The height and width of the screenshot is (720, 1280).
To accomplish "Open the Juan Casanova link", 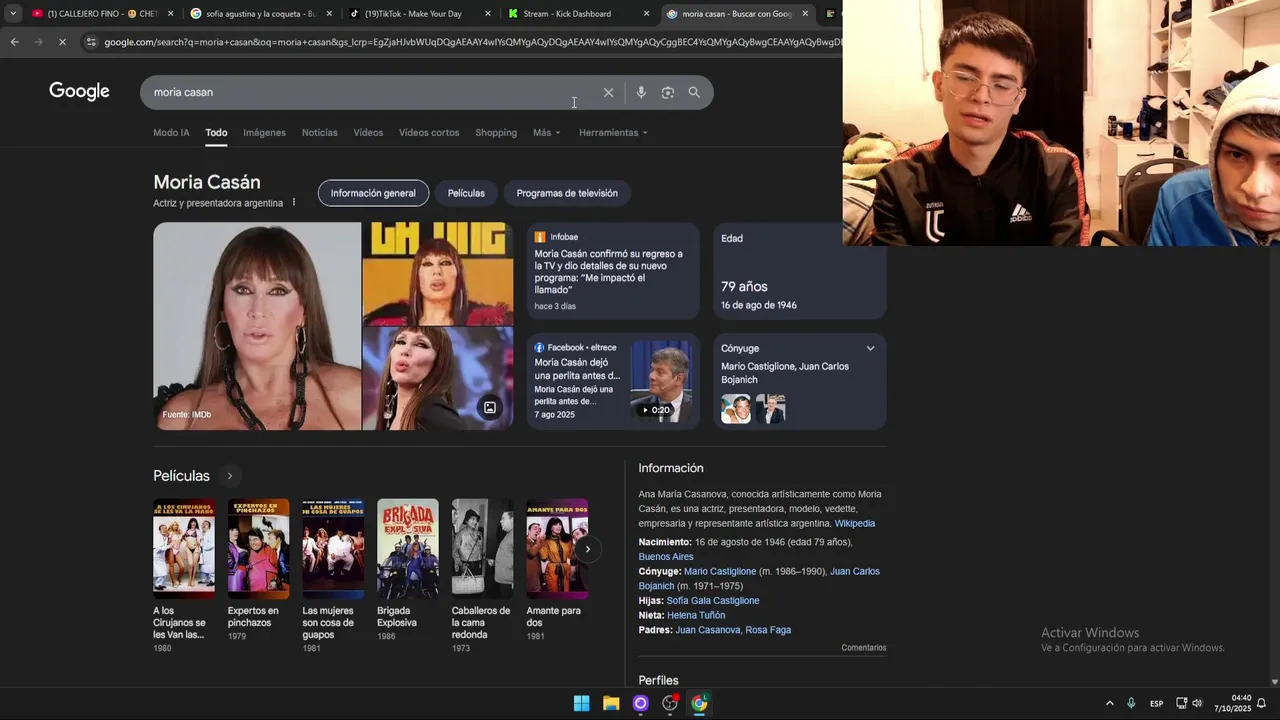I will coord(708,630).
